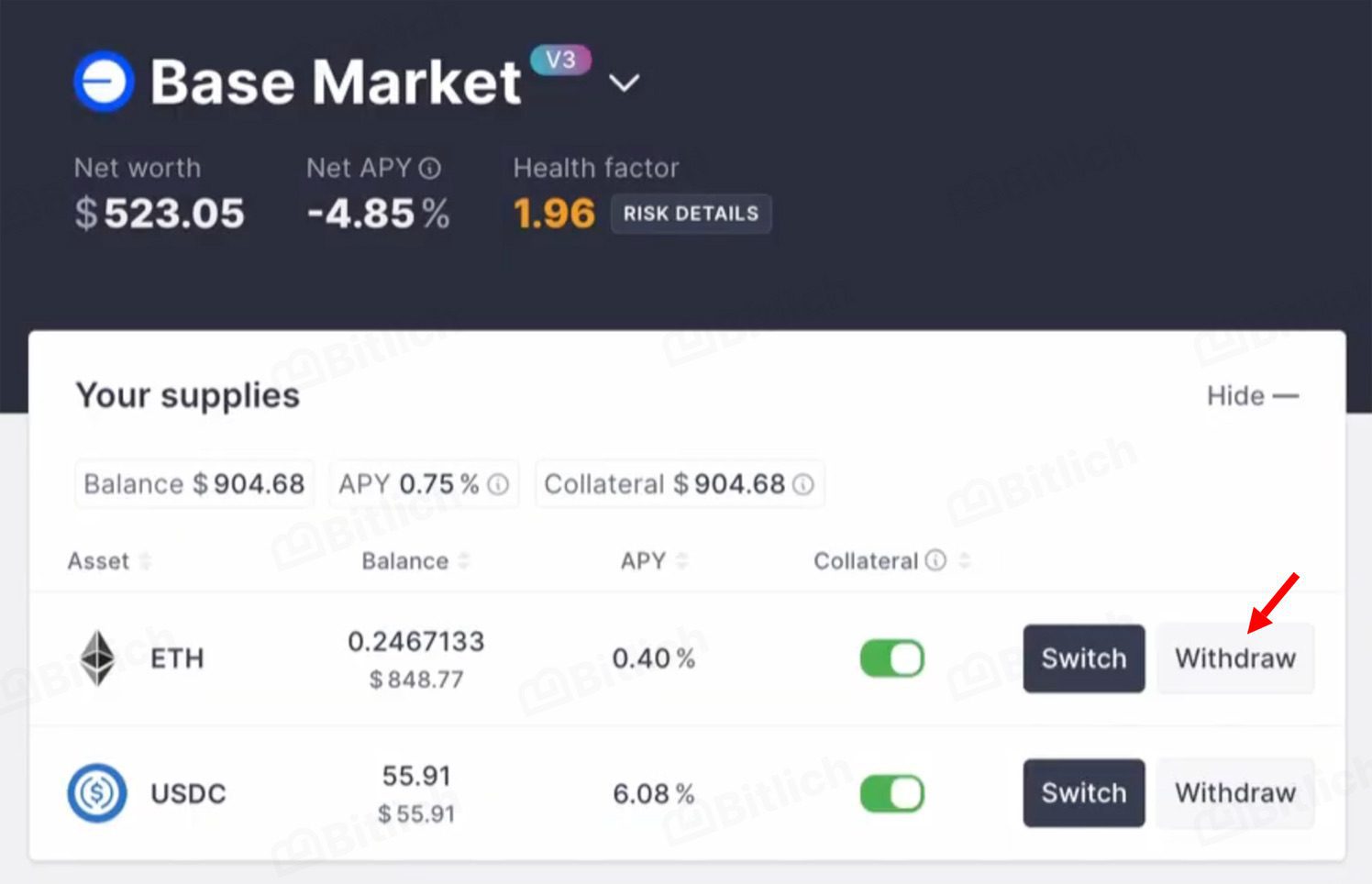Viewport: 1372px width, 884px height.
Task: Disable USDC collateral toggle
Action: [891, 793]
